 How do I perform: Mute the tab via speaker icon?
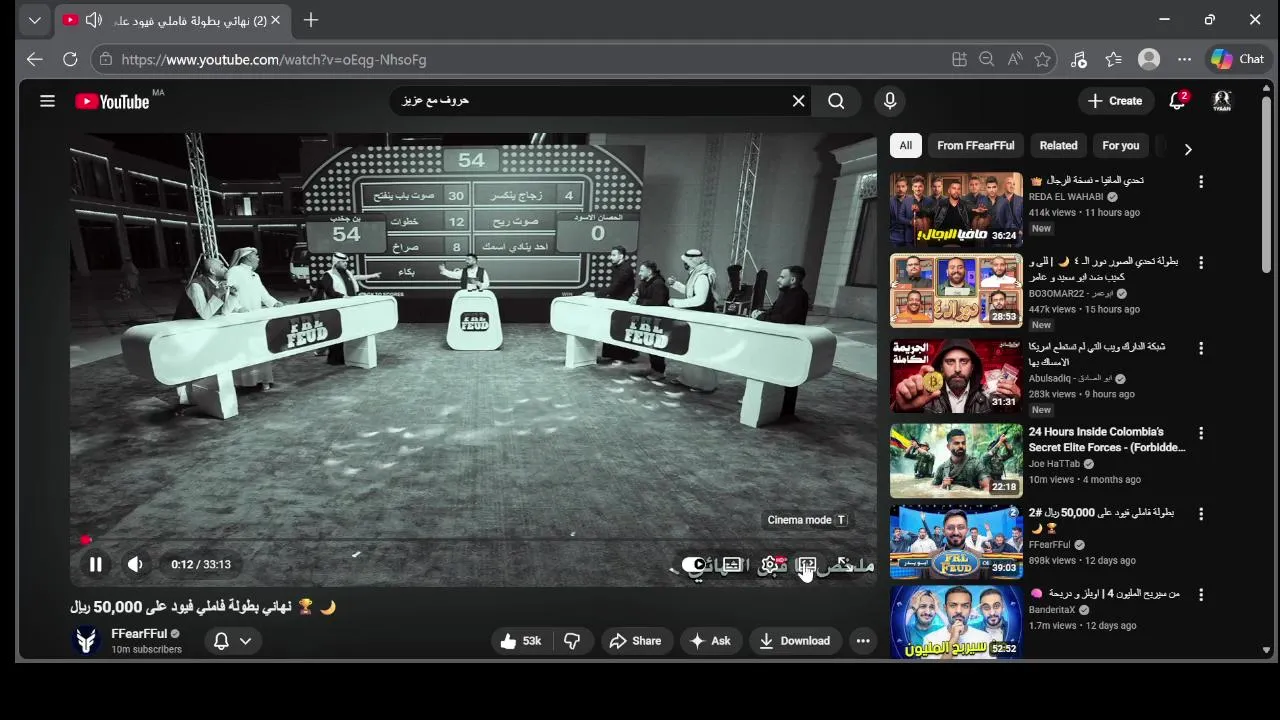coord(93,20)
